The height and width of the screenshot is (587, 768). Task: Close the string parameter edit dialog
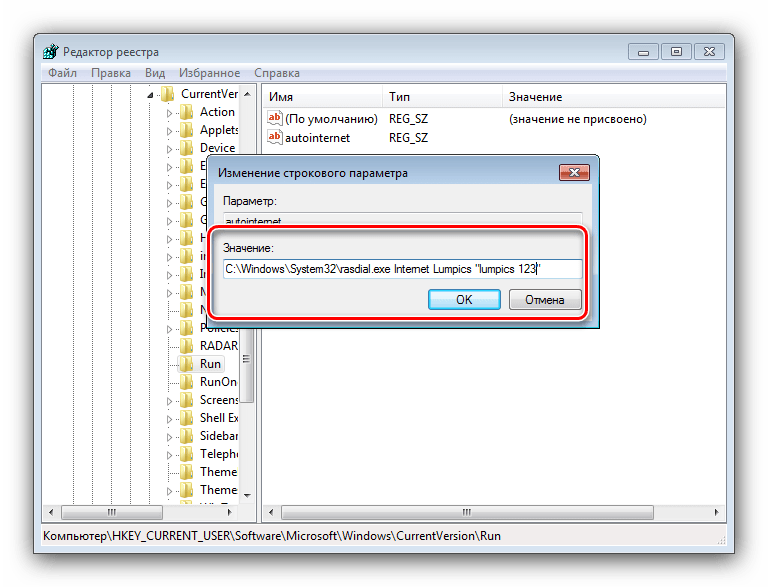[574, 172]
